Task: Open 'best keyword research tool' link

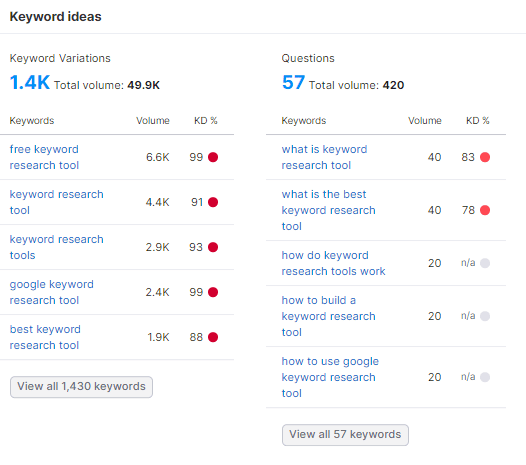Action: tap(45, 337)
